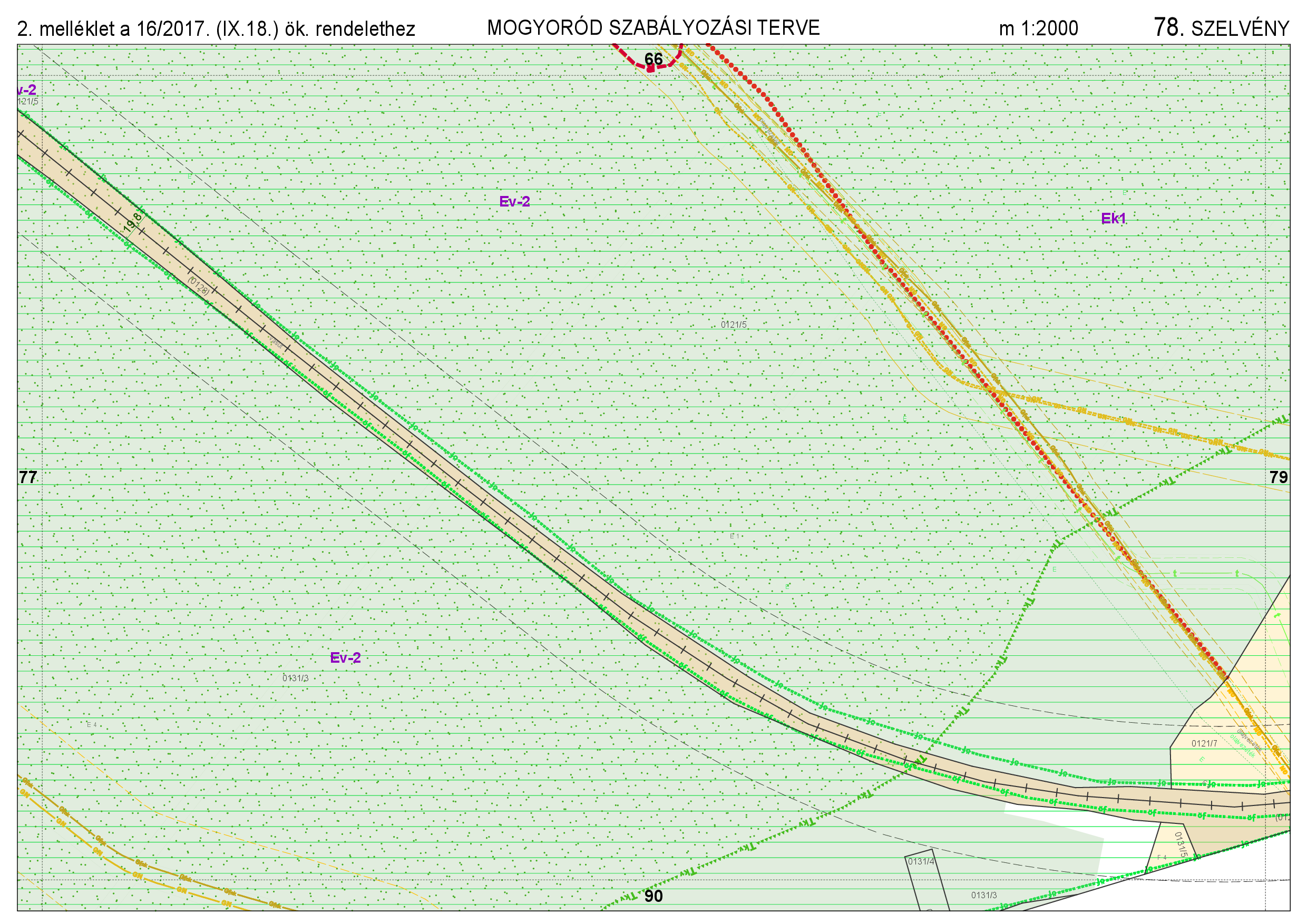Click parcel number 0131/3 near lower Ev-2

click(x=296, y=678)
